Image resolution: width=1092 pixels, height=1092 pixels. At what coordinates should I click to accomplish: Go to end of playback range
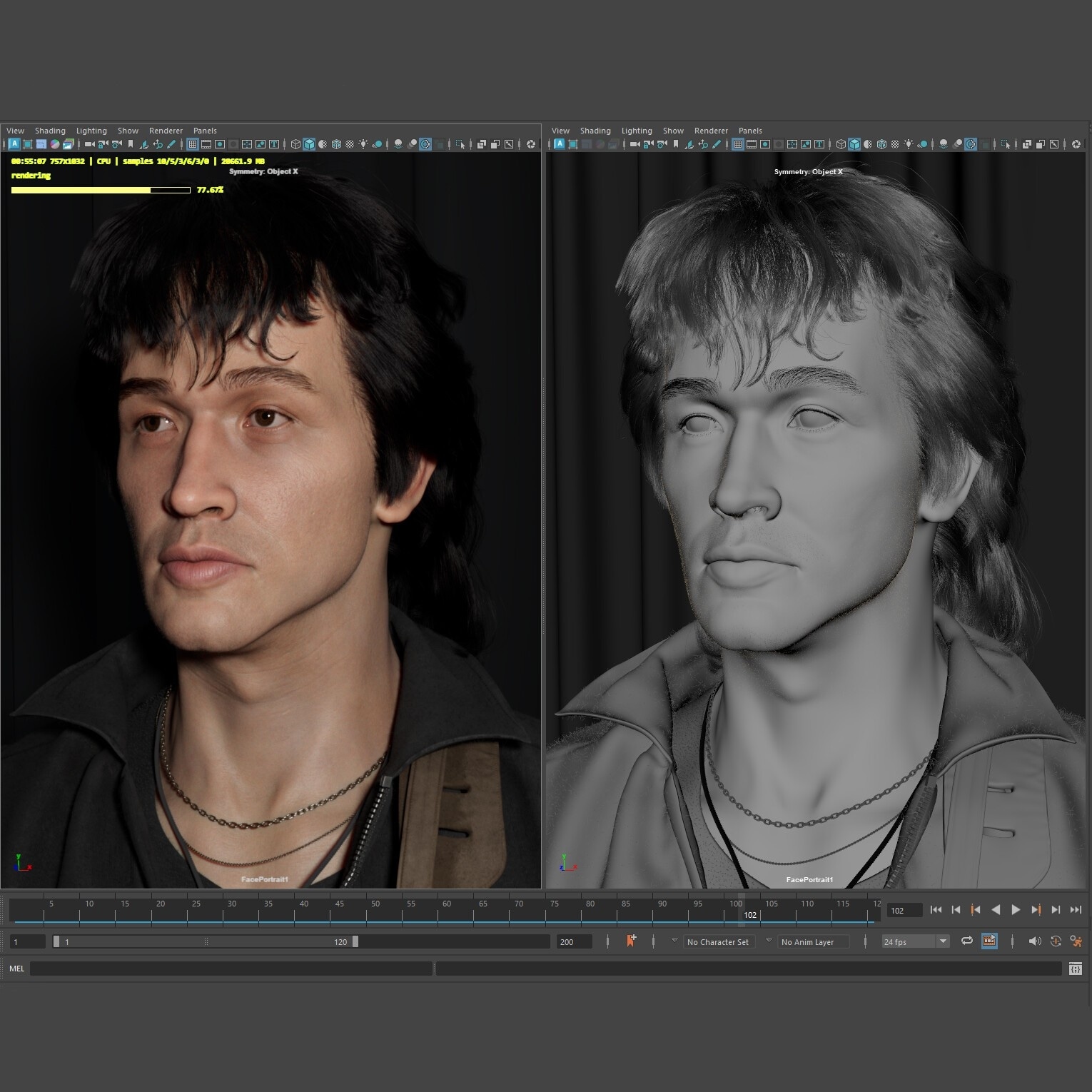point(1076,910)
